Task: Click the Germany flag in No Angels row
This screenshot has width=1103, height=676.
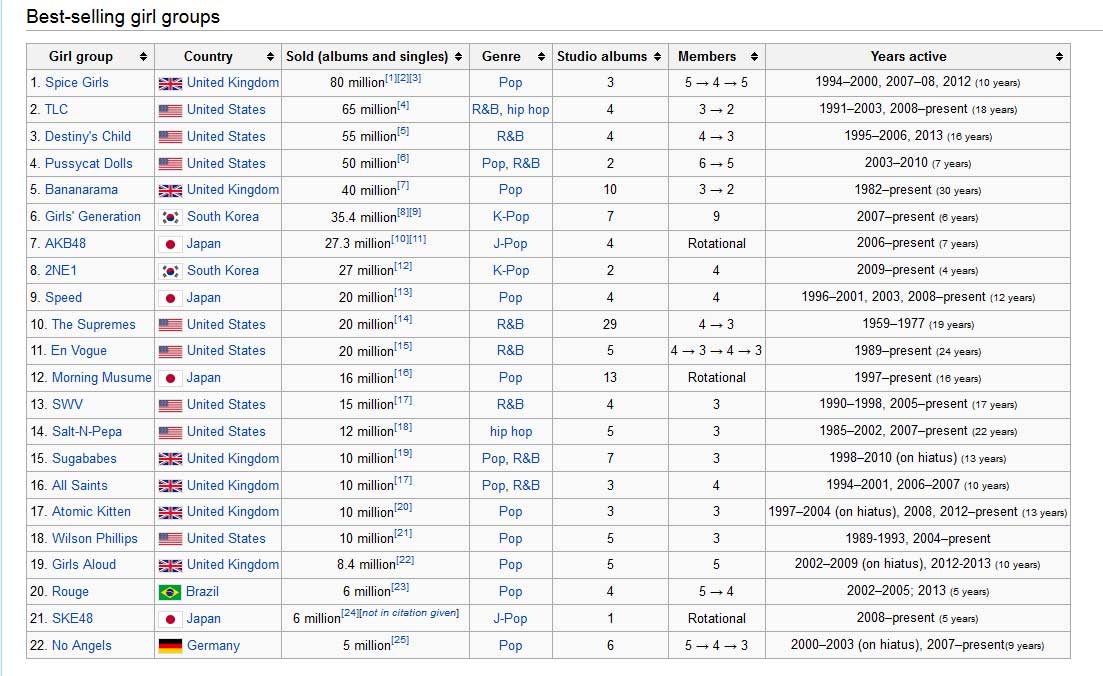Action: click(x=170, y=646)
